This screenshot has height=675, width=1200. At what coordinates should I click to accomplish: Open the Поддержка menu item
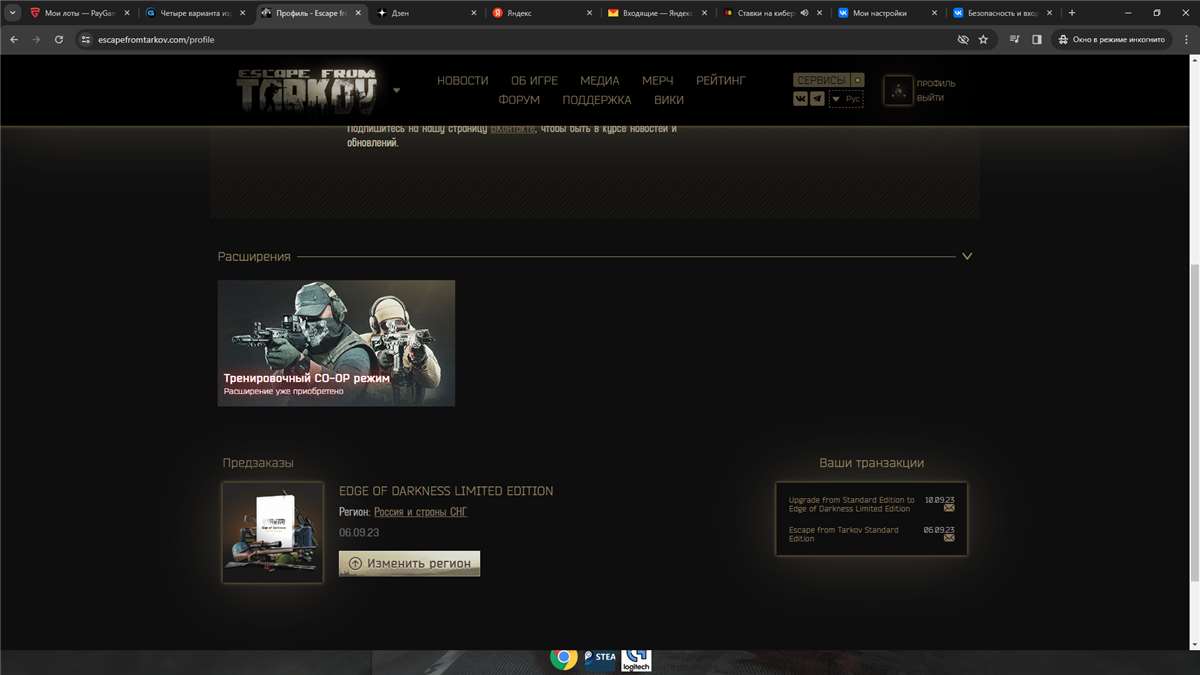pos(597,100)
